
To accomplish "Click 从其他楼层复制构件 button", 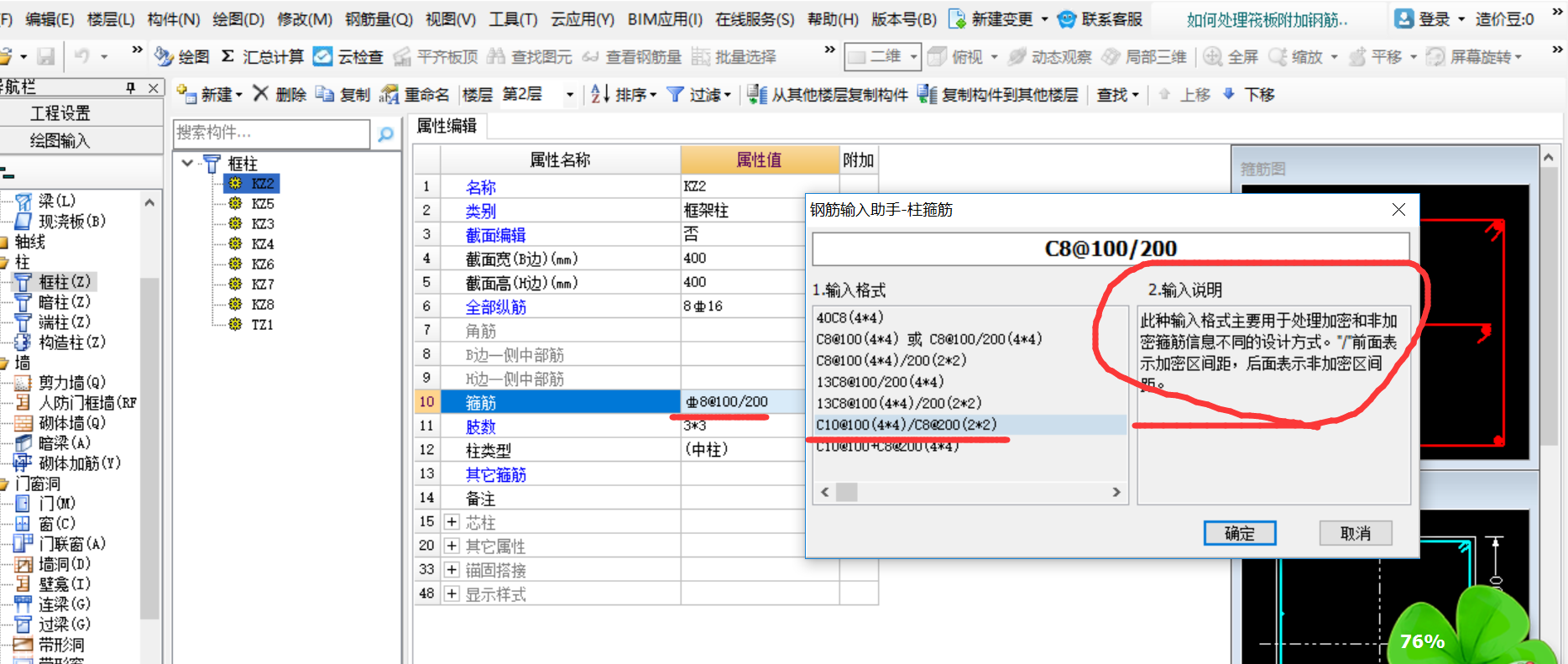I will click(827, 94).
